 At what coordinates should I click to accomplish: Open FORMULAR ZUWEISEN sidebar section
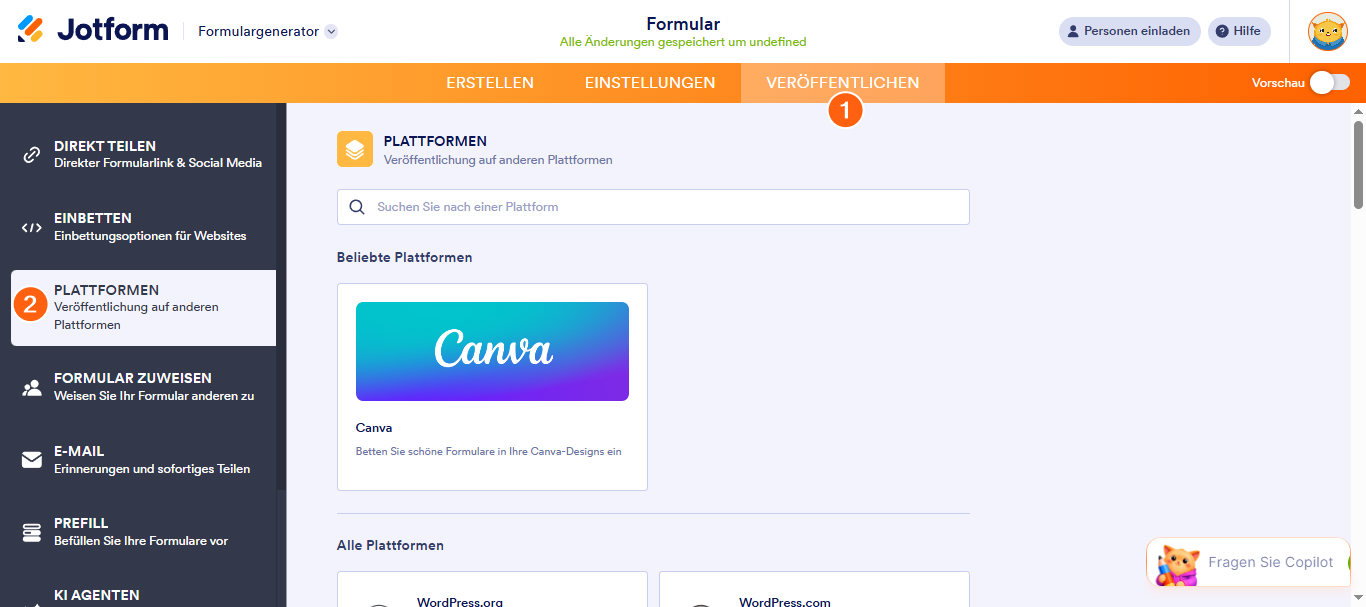click(143, 387)
